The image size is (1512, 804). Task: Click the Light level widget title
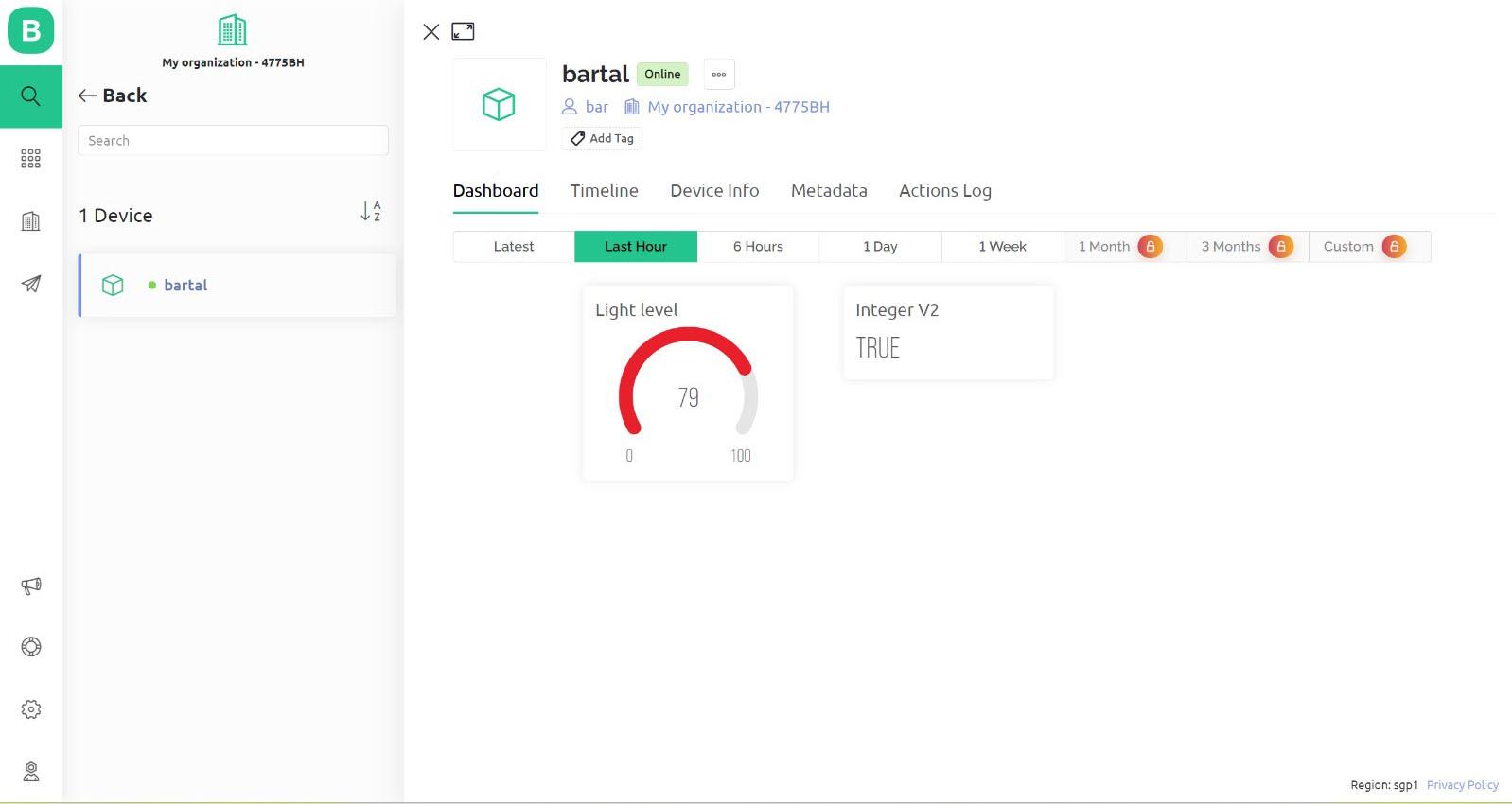tap(637, 310)
